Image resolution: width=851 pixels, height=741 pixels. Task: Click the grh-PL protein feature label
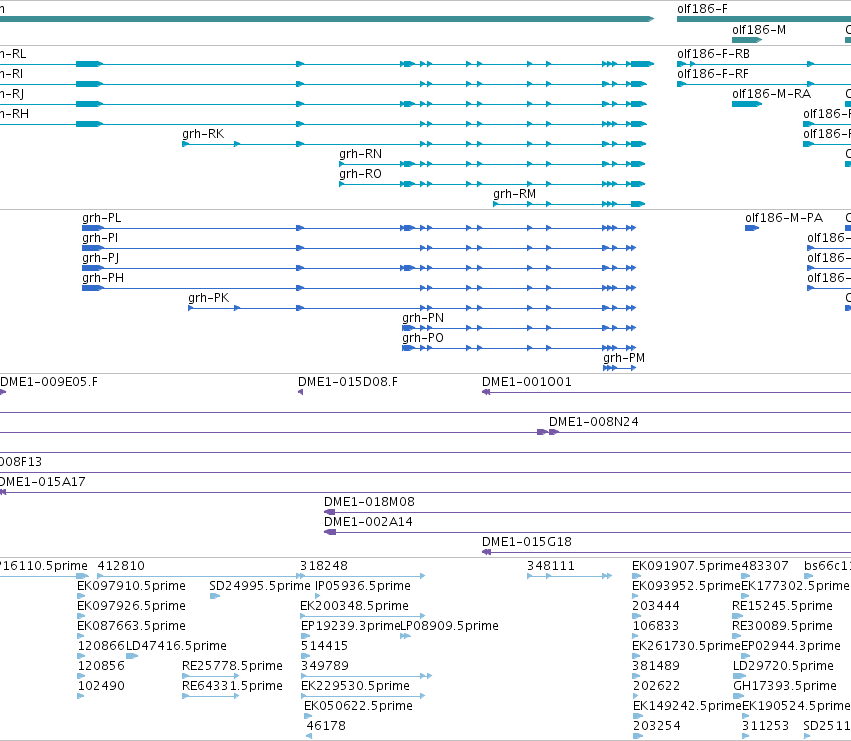pyautogui.click(x=101, y=218)
